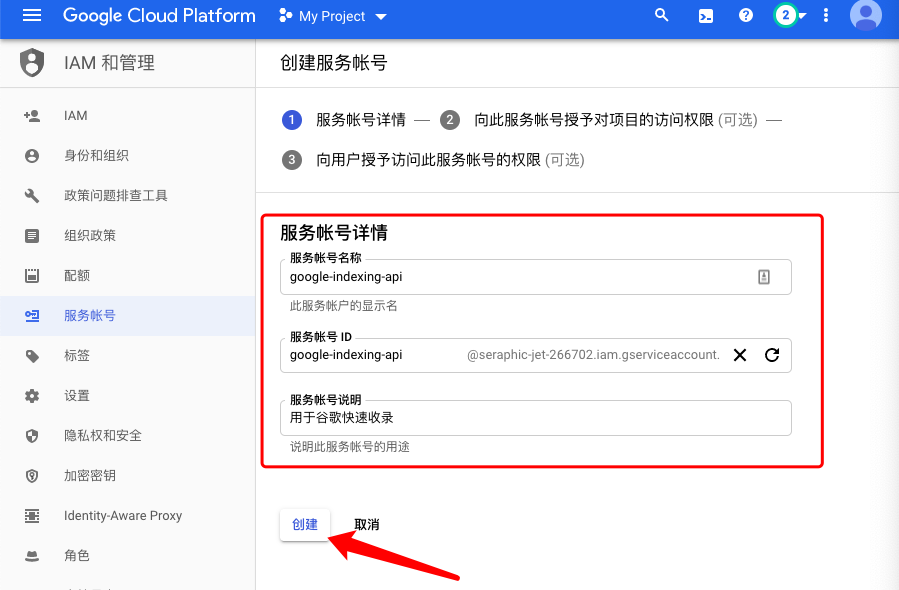899x590 pixels.
Task: Click the privacy and security shield icon
Action: pos(32,436)
